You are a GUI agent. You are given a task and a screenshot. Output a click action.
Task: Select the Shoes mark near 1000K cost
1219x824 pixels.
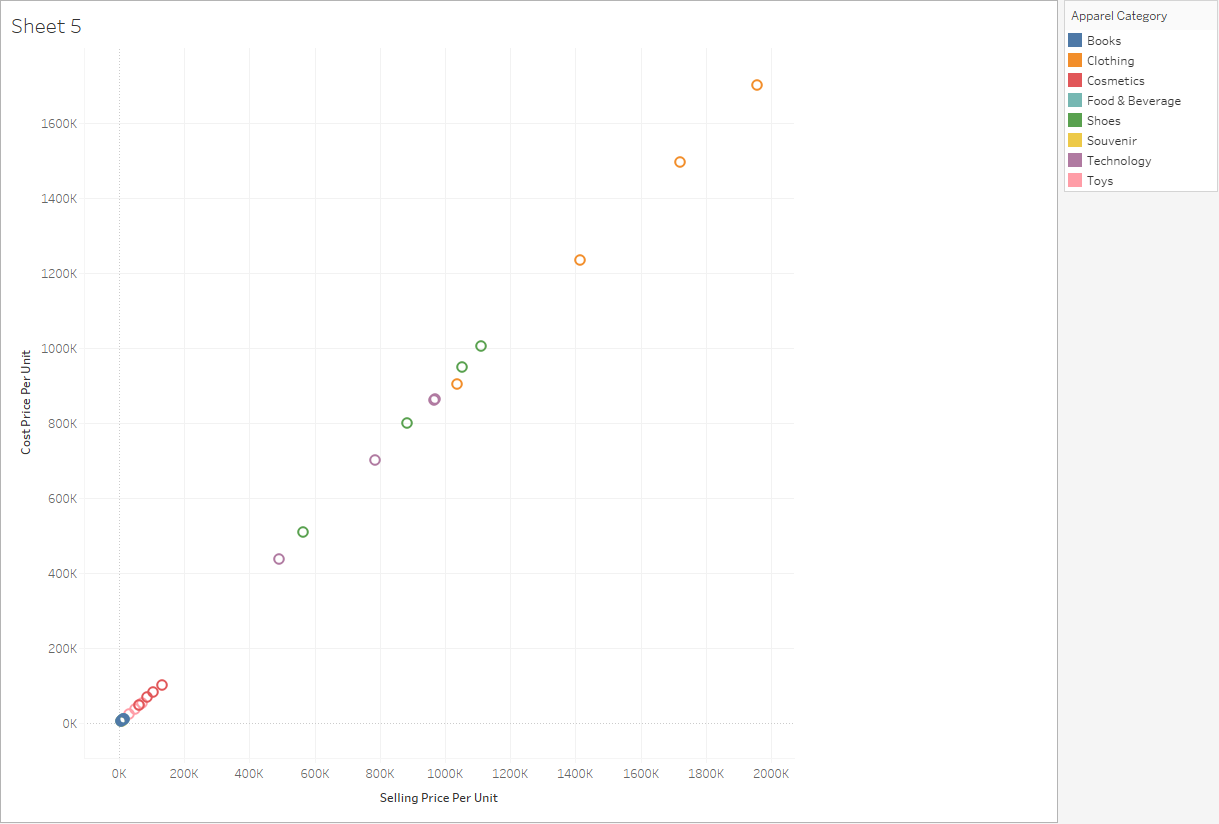point(481,346)
